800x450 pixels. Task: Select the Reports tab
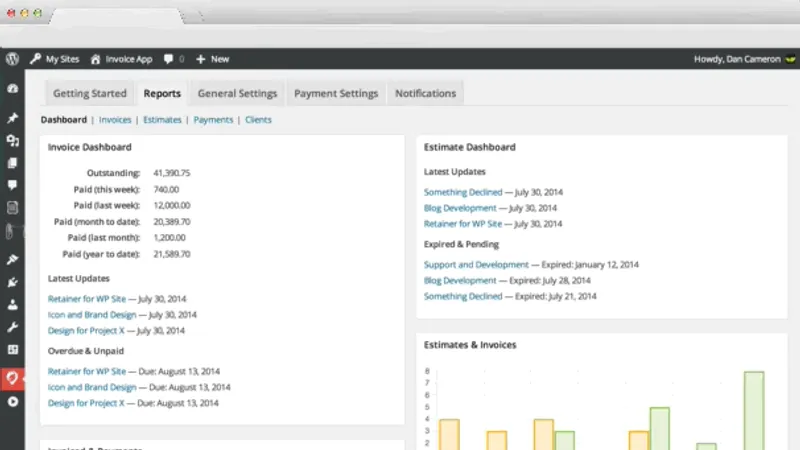click(x=162, y=93)
